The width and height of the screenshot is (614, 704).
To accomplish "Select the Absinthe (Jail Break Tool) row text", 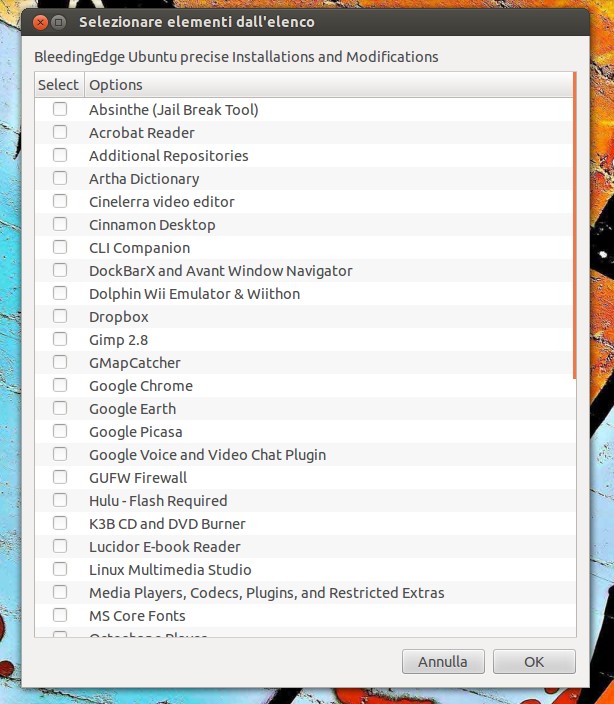I will click(174, 110).
